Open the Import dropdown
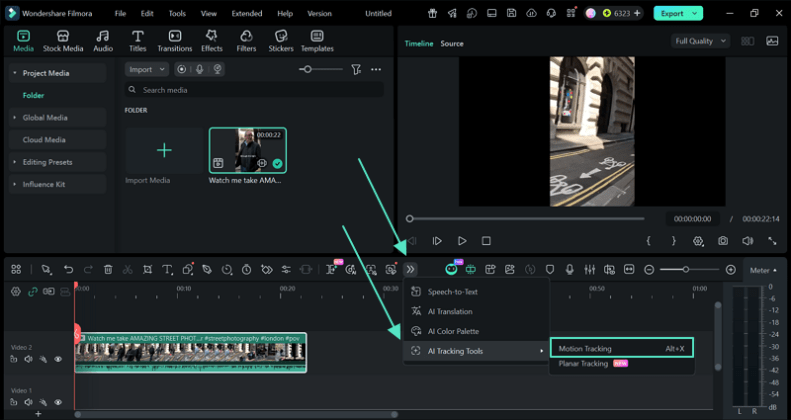 pos(146,70)
